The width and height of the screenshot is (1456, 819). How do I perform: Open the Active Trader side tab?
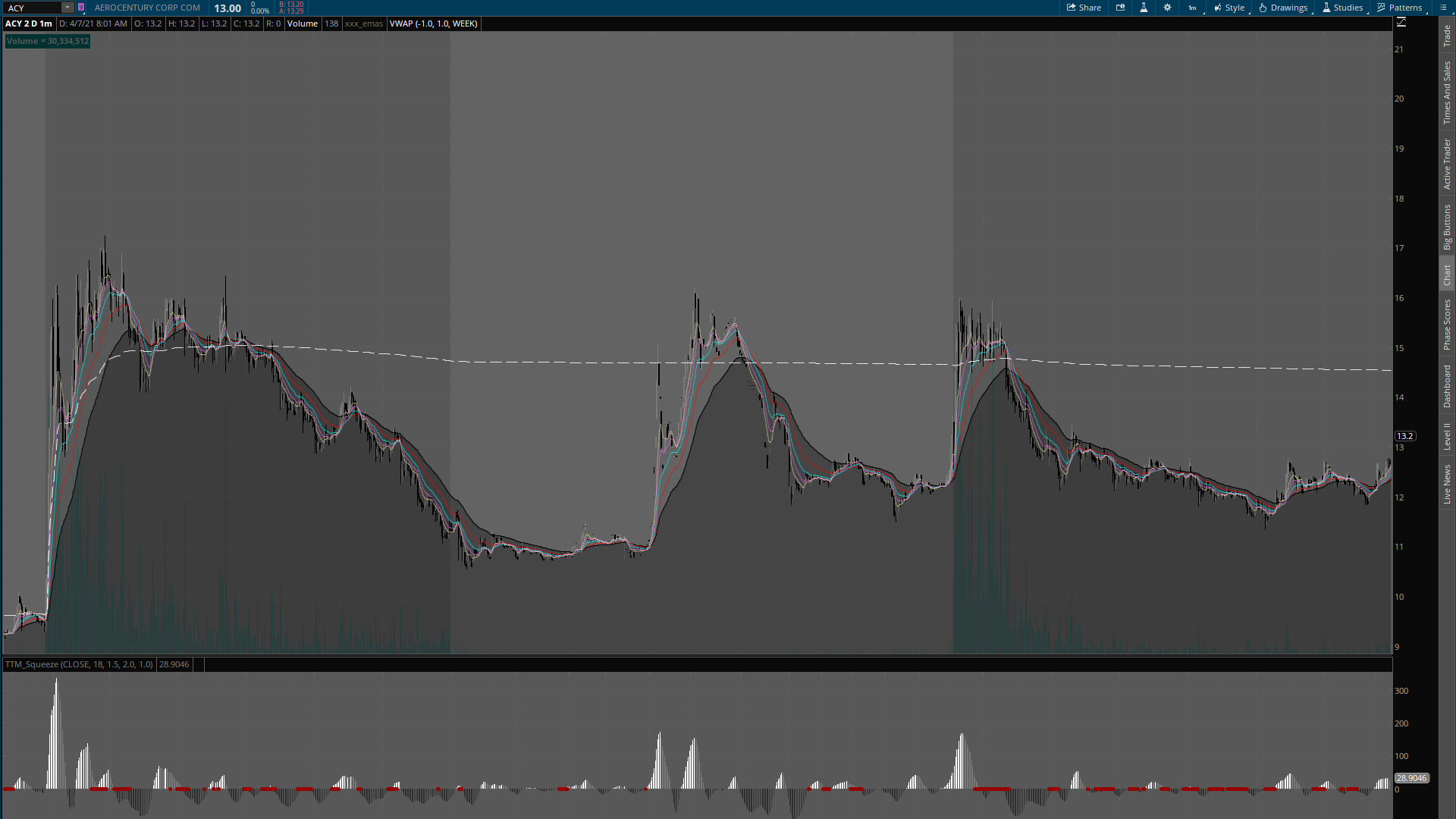1447,164
